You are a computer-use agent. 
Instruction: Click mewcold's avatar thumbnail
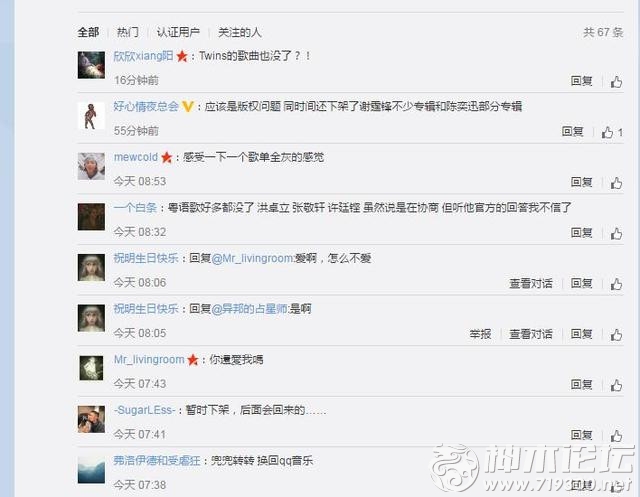tap(91, 166)
